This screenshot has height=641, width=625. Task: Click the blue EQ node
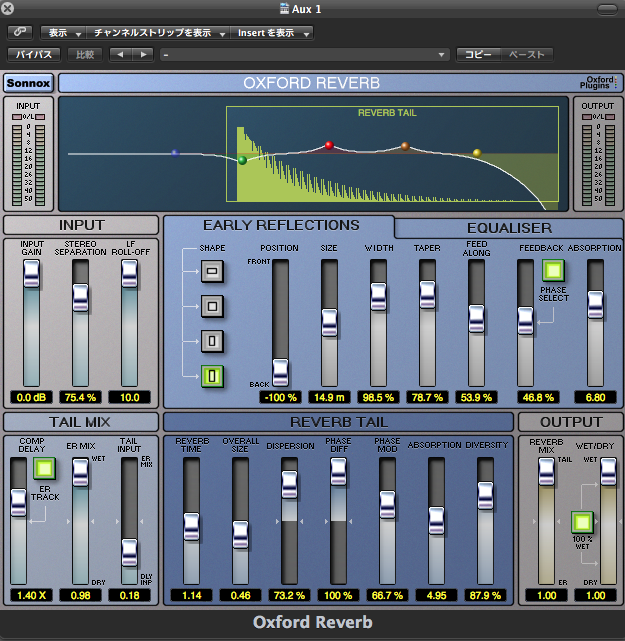point(175,153)
